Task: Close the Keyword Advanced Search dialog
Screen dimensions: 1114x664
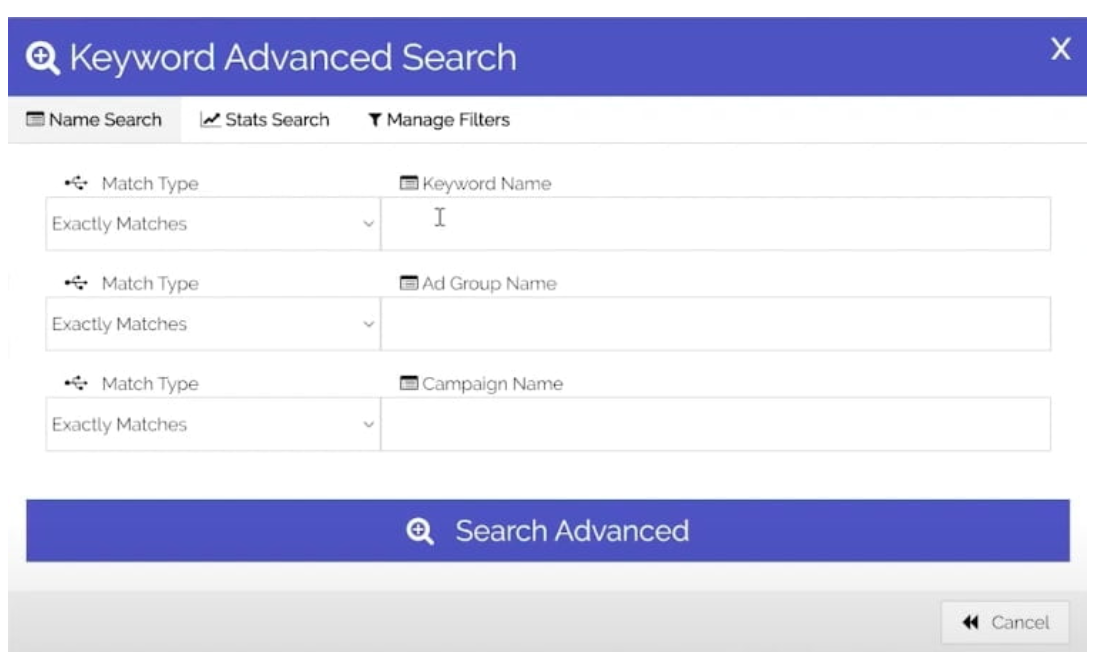Action: [x=1061, y=49]
